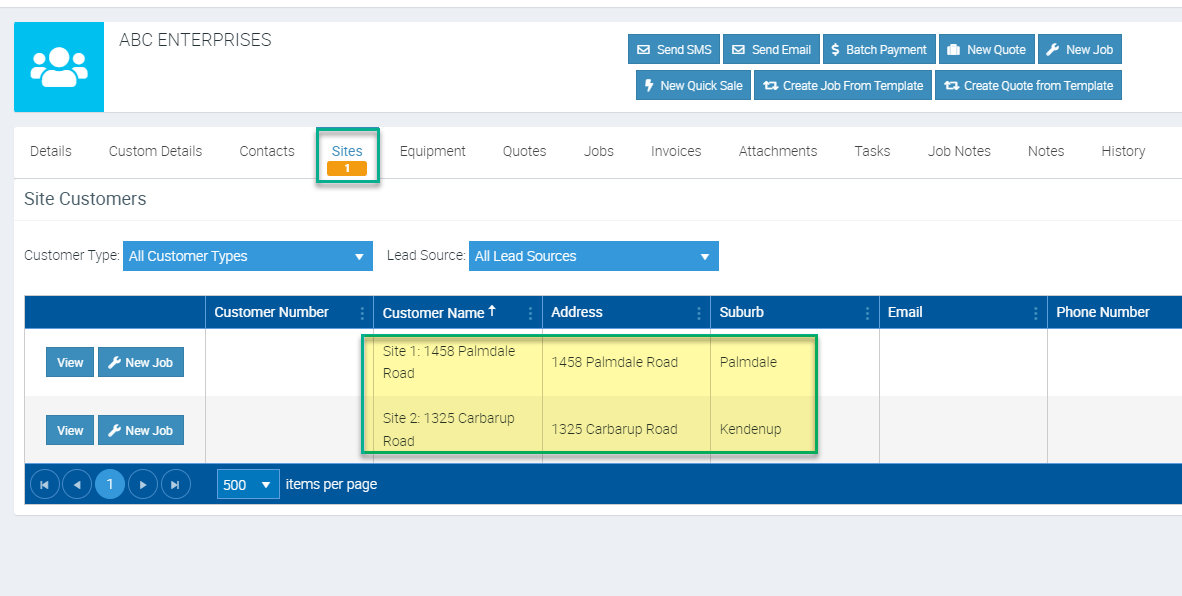The width and height of the screenshot is (1182, 596).
Task: Open column menu for Customer Name
Action: click(530, 313)
